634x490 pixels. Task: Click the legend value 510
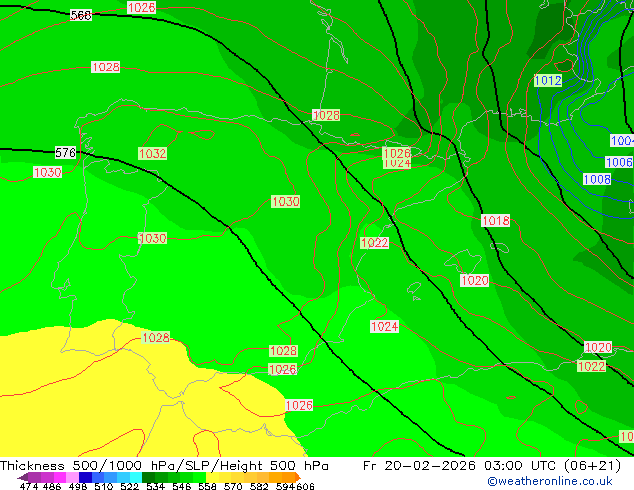pyautogui.click(x=104, y=486)
